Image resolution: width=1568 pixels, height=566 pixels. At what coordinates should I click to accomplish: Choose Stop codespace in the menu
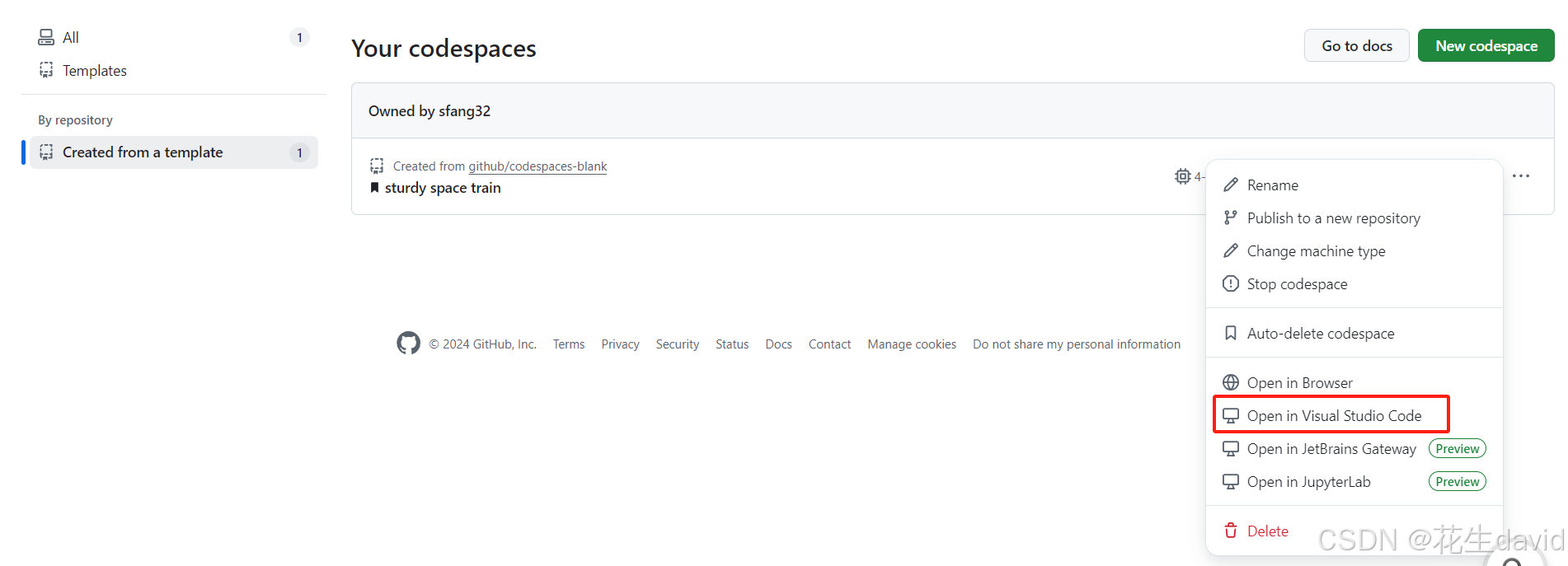click(x=1354, y=283)
